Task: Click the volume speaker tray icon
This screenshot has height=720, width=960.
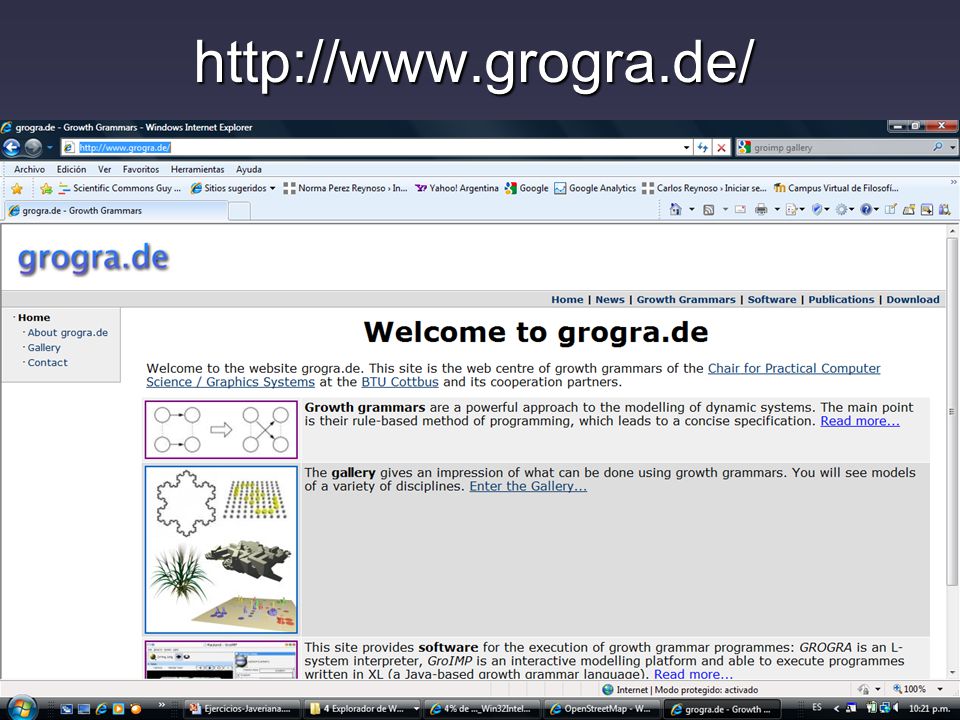Action: [x=895, y=708]
